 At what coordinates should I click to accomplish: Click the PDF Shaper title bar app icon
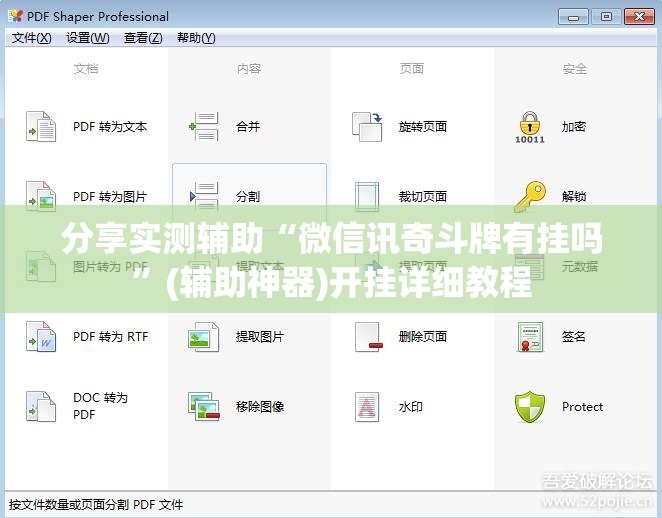tap(16, 16)
